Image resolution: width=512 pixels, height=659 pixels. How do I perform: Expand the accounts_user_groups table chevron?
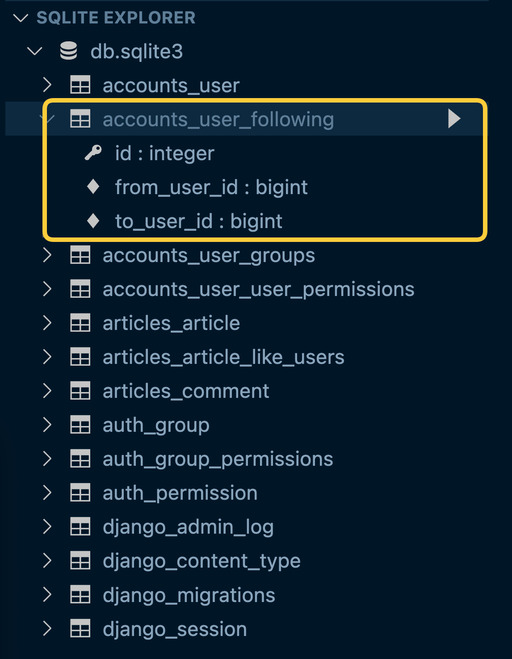47,255
